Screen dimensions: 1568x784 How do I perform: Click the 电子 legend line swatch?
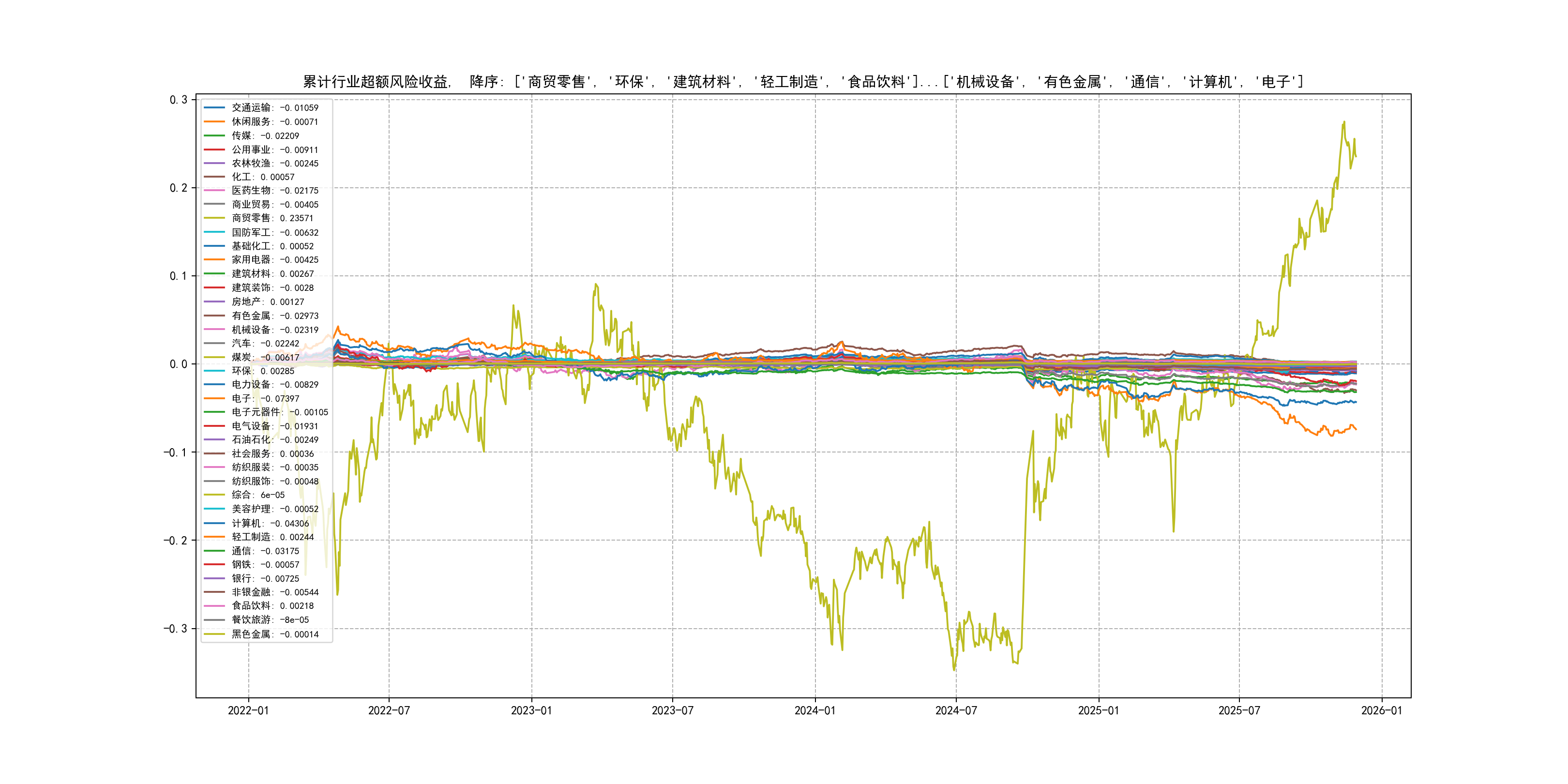click(214, 398)
